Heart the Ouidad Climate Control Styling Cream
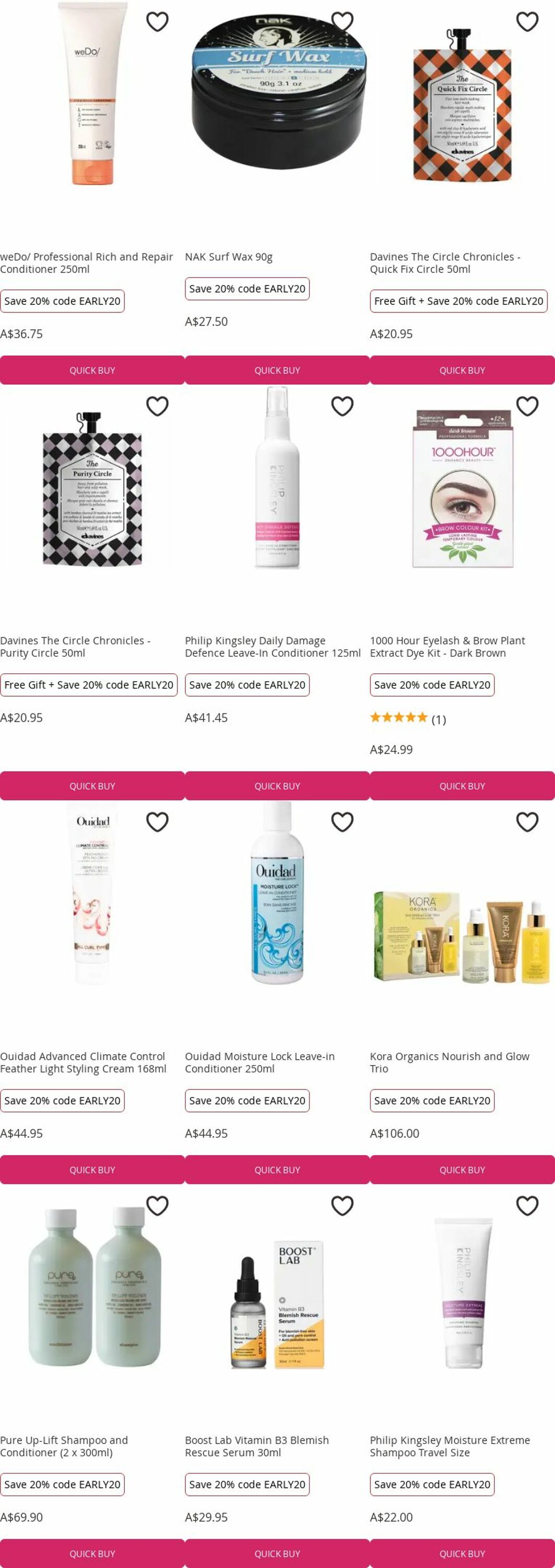555x1568 pixels. tap(157, 822)
